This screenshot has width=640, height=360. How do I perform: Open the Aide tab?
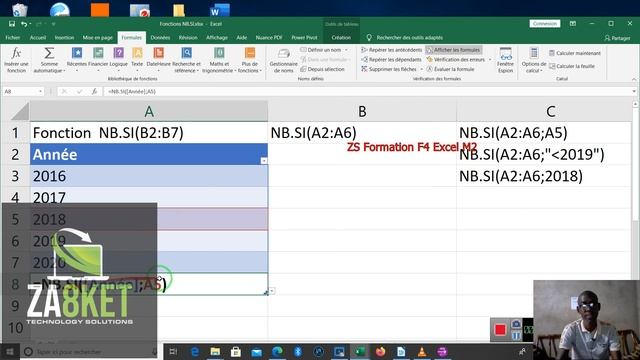click(242, 38)
